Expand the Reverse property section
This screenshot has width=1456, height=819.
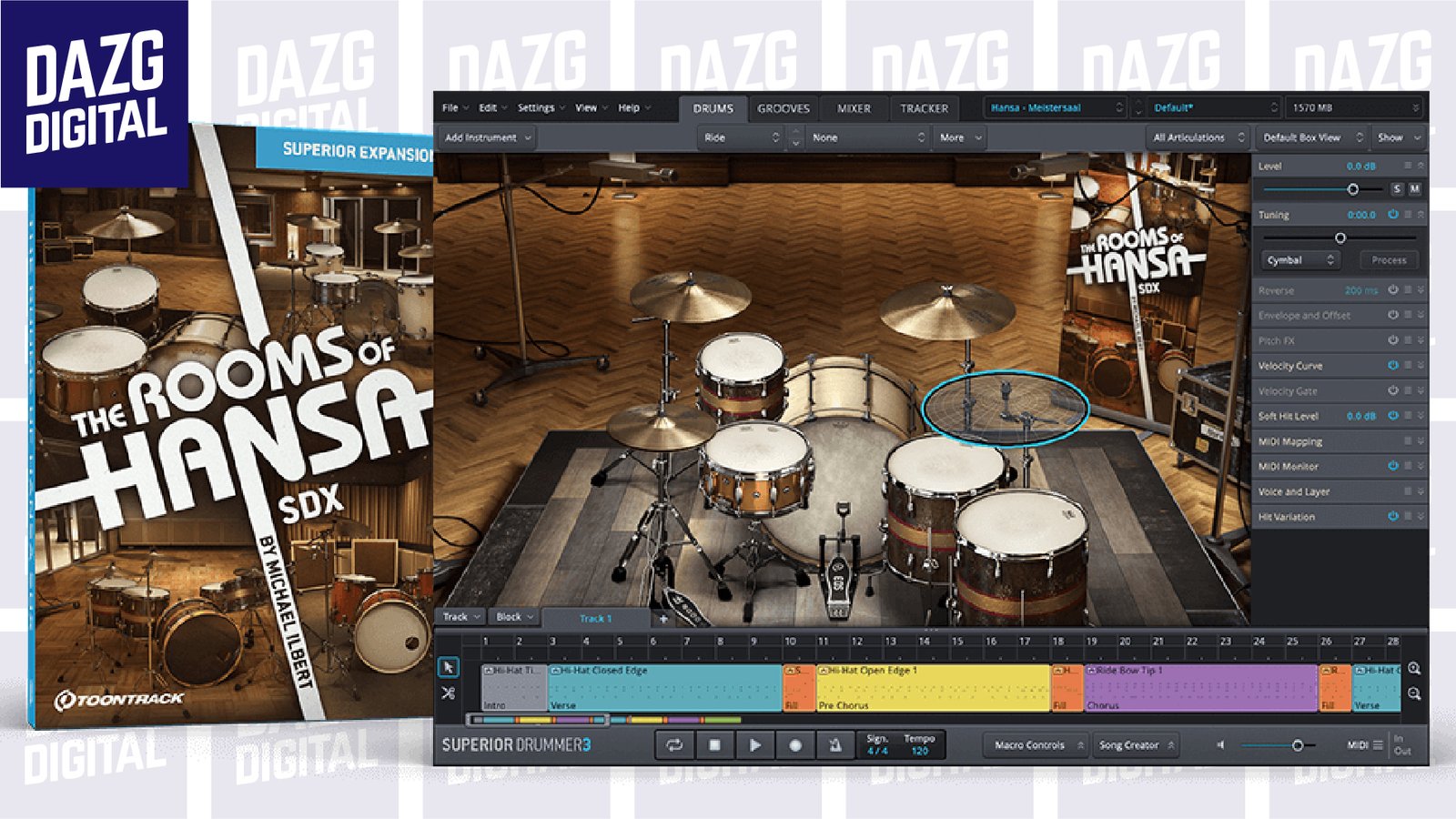[1421, 290]
